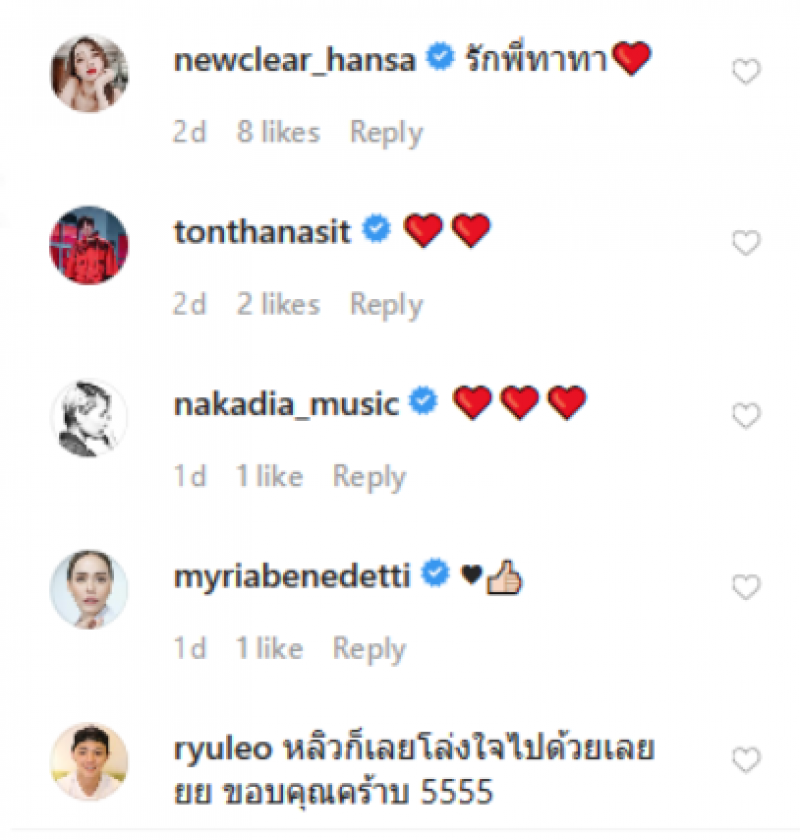Like myriabenedetti's comment
The image size is (800, 840).
pyautogui.click(x=746, y=588)
